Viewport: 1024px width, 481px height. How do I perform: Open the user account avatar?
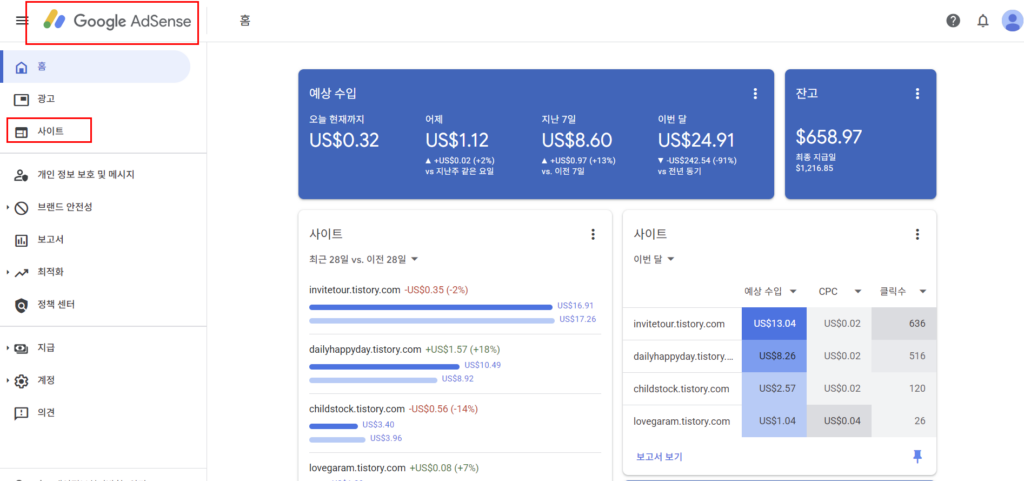(1012, 21)
